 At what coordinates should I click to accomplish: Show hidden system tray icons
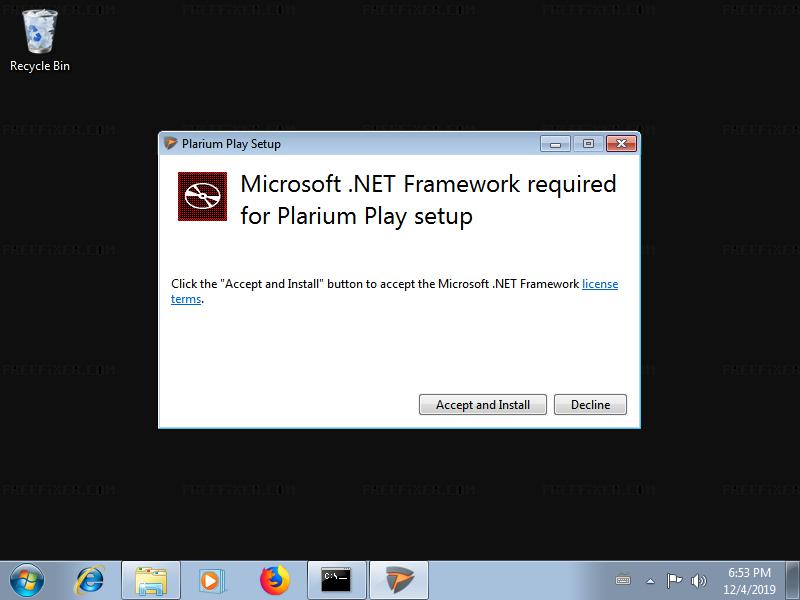tap(651, 581)
